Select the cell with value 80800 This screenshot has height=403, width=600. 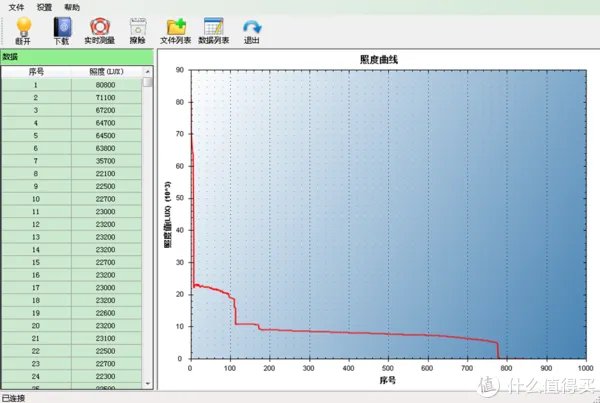105,85
